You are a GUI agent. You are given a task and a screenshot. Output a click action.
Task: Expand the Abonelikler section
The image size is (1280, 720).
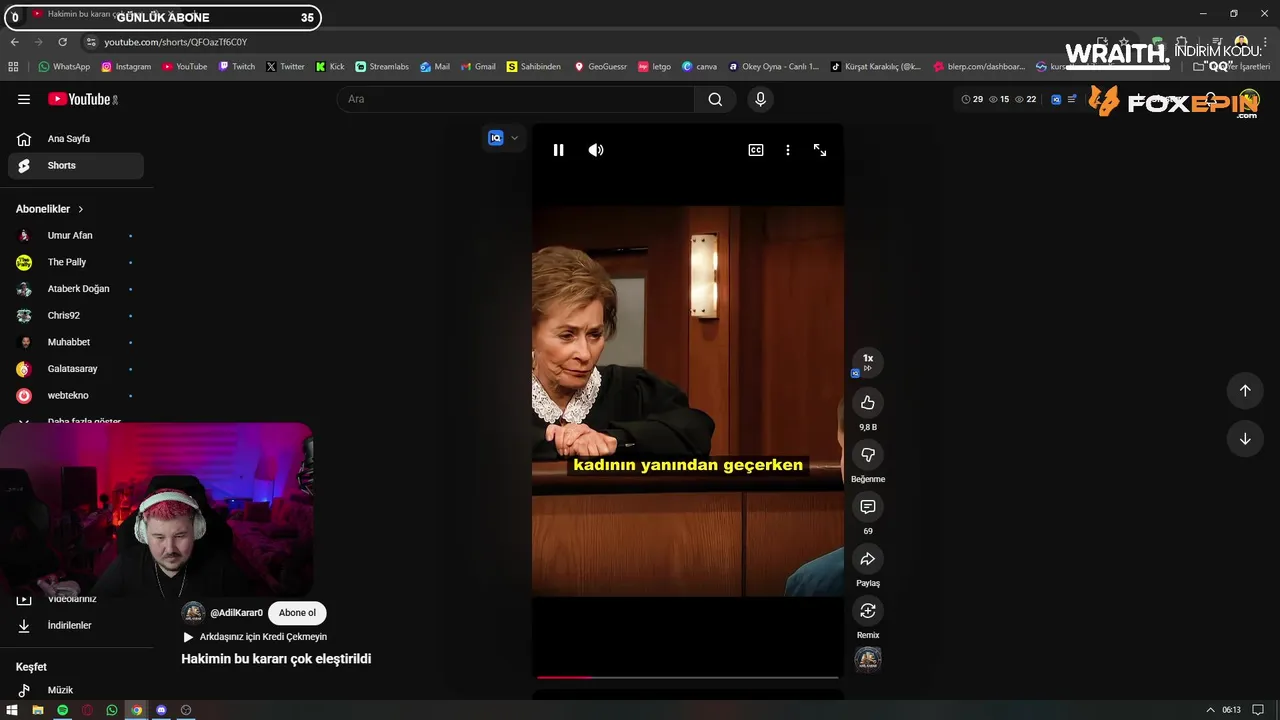pos(50,209)
